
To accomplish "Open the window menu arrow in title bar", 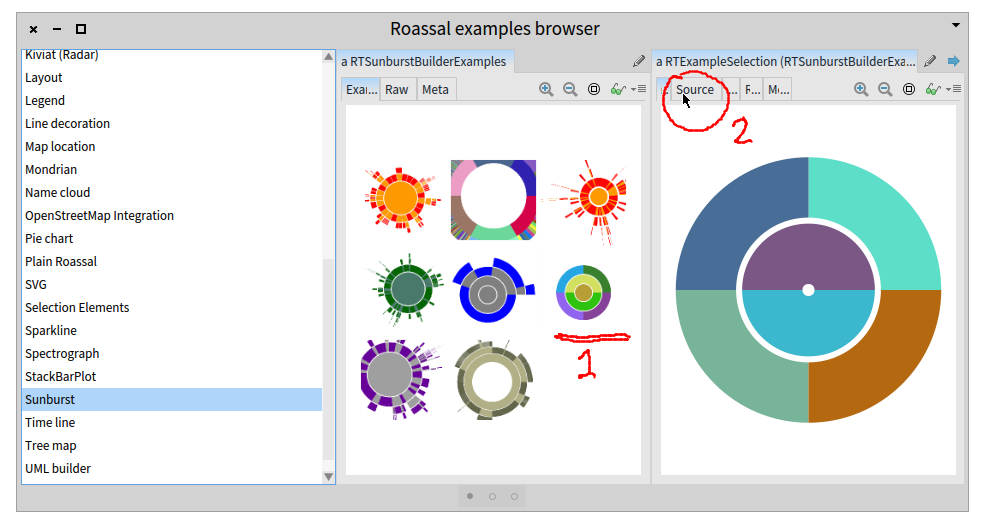I will (x=955, y=24).
